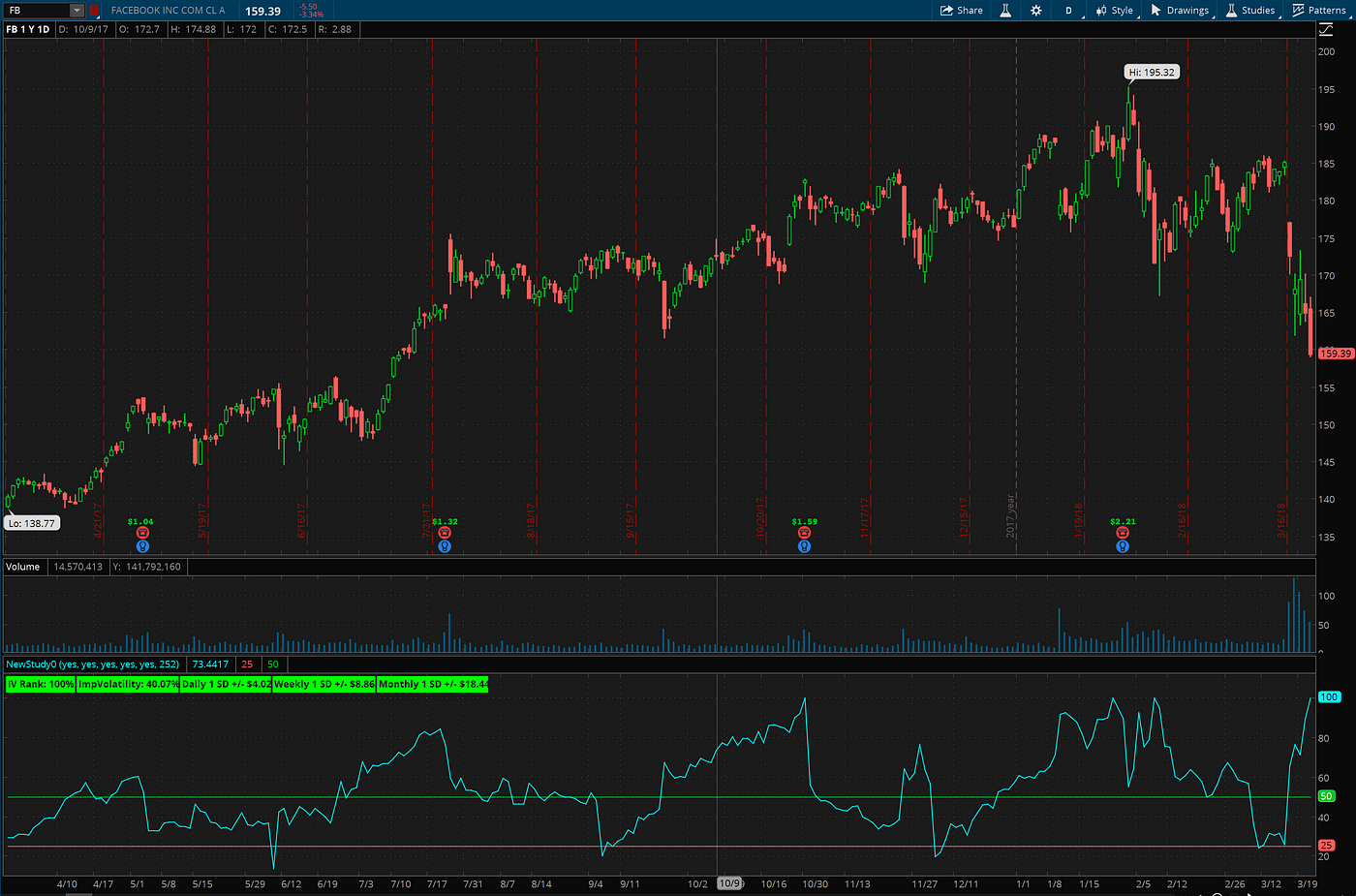Image resolution: width=1356 pixels, height=896 pixels.
Task: Click the red phone icon under $2.21
Action: [x=1123, y=533]
